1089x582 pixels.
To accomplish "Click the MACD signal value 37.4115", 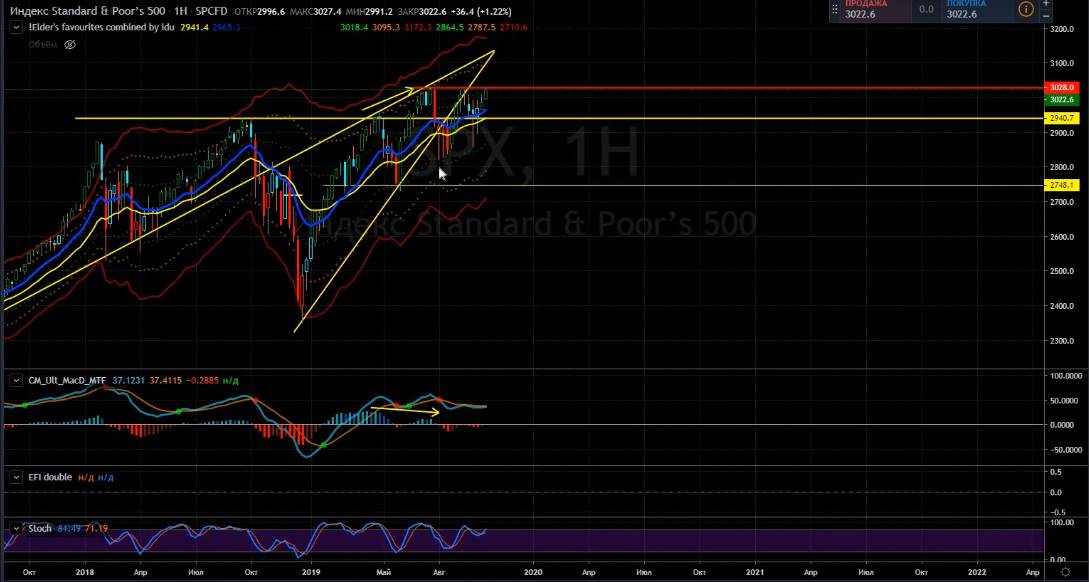I will (x=165, y=381).
